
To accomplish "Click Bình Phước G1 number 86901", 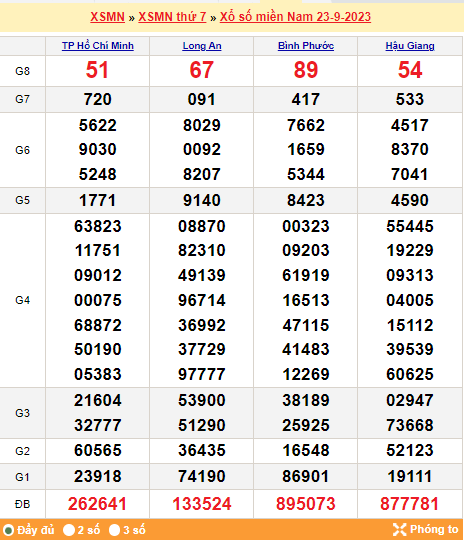I will tap(306, 476).
